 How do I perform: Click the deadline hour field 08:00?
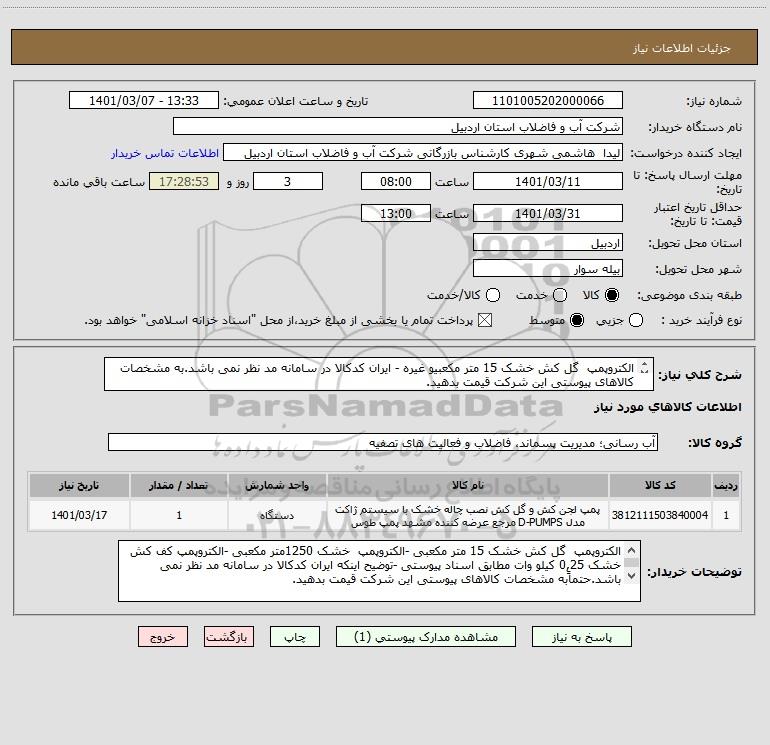click(396, 181)
